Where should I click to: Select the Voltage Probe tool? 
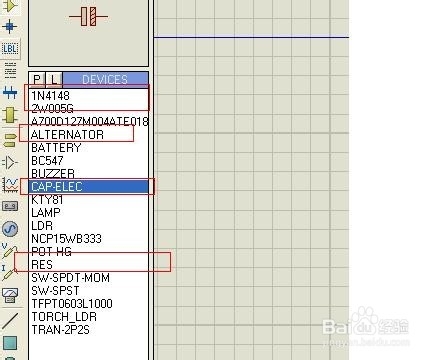(9, 251)
